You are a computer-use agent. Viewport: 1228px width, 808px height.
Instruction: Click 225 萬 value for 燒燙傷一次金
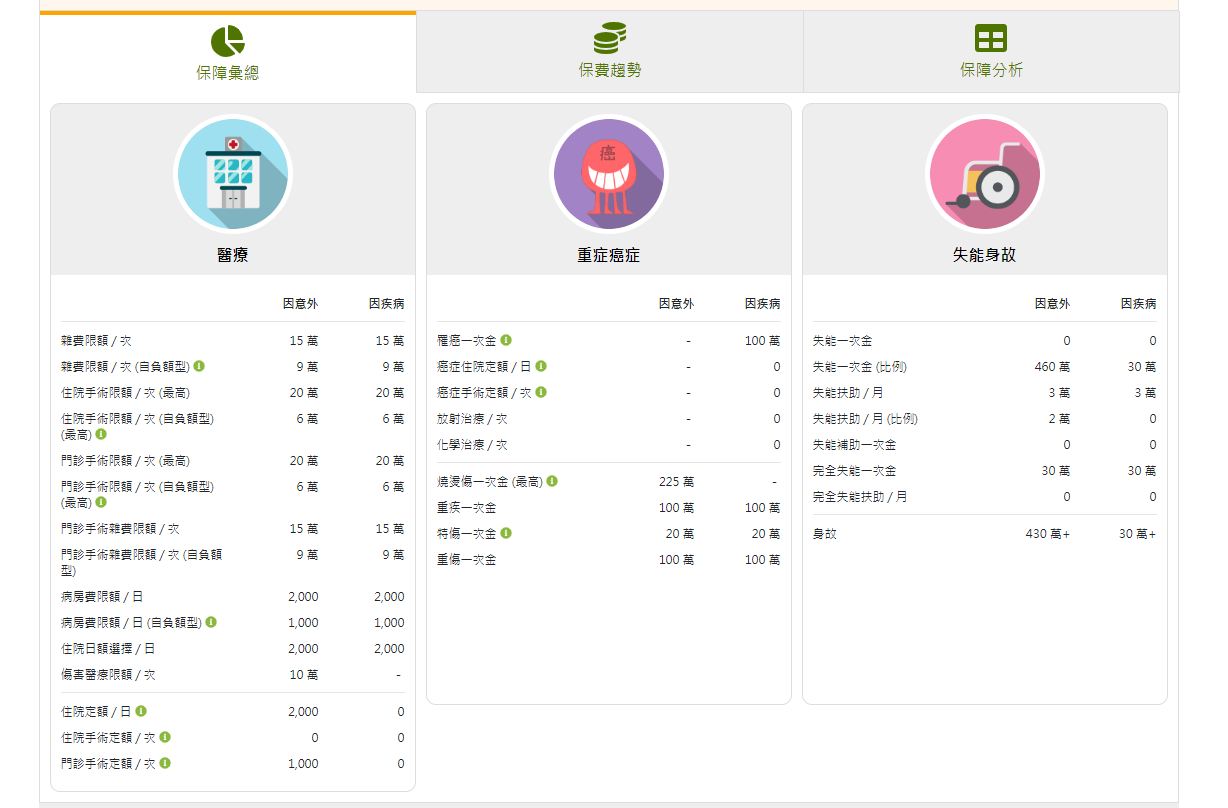676,482
